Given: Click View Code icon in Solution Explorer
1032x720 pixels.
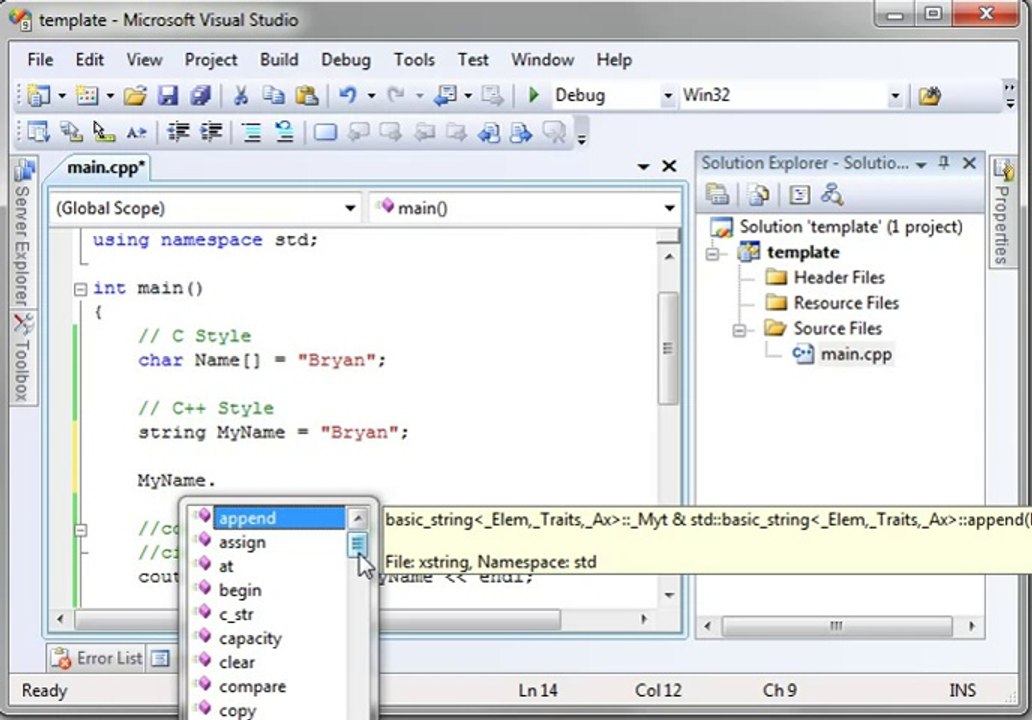Looking at the screenshot, I should pyautogui.click(x=799, y=195).
